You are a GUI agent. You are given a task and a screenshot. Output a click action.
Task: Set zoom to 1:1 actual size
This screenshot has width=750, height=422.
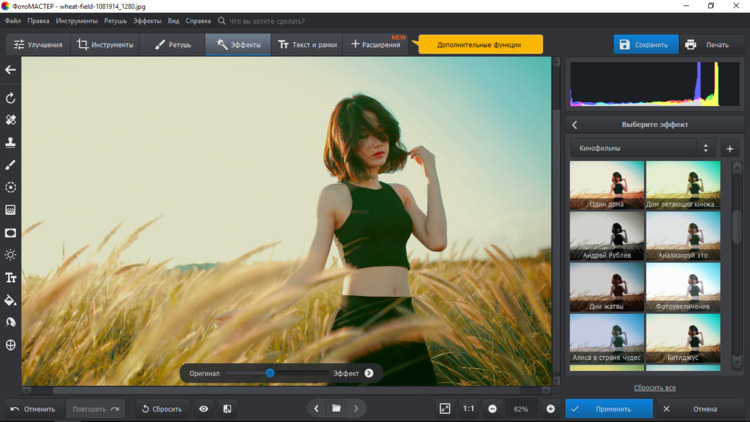pyautogui.click(x=468, y=409)
